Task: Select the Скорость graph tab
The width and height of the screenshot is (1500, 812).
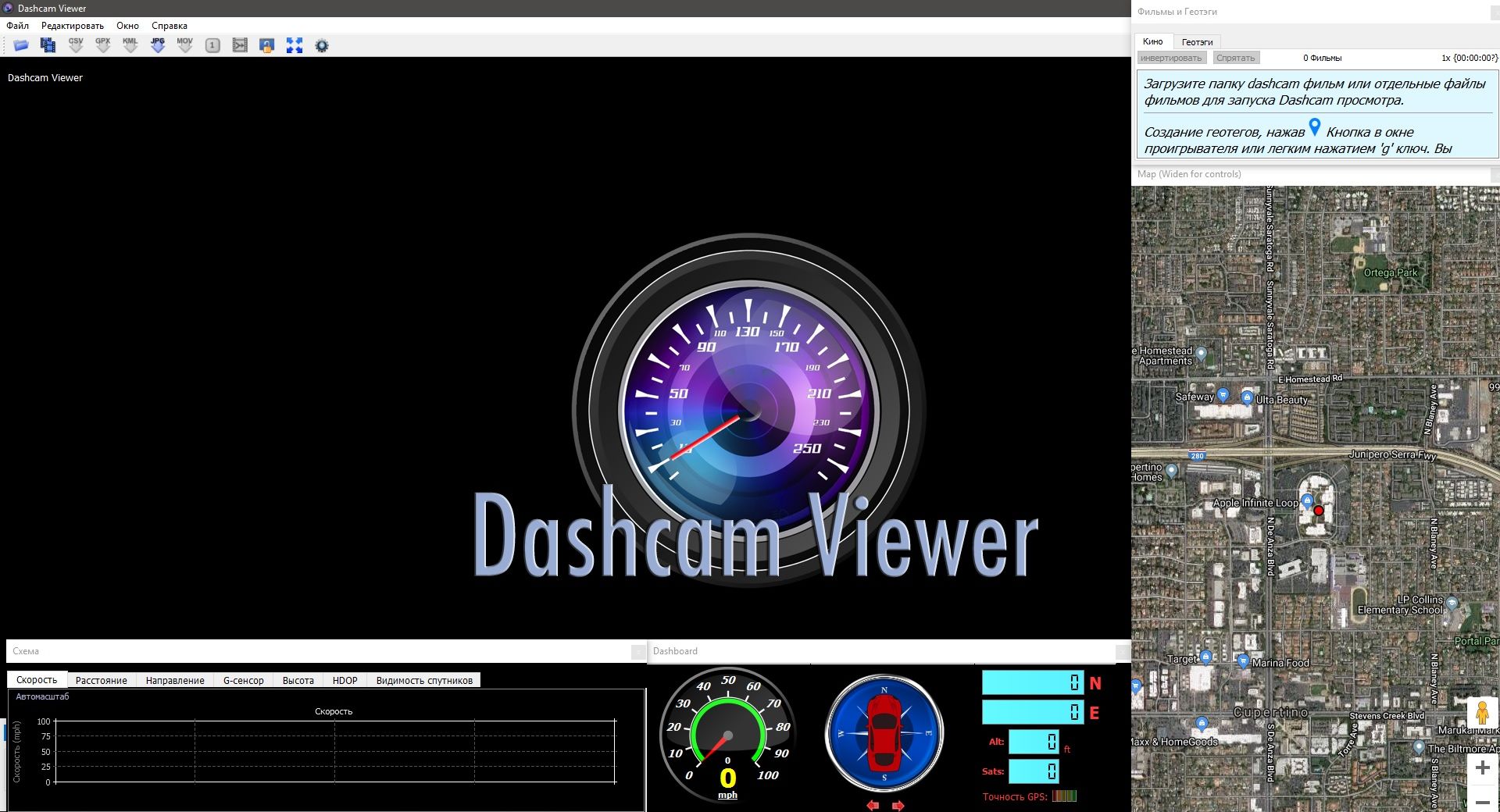Action: pos(37,680)
